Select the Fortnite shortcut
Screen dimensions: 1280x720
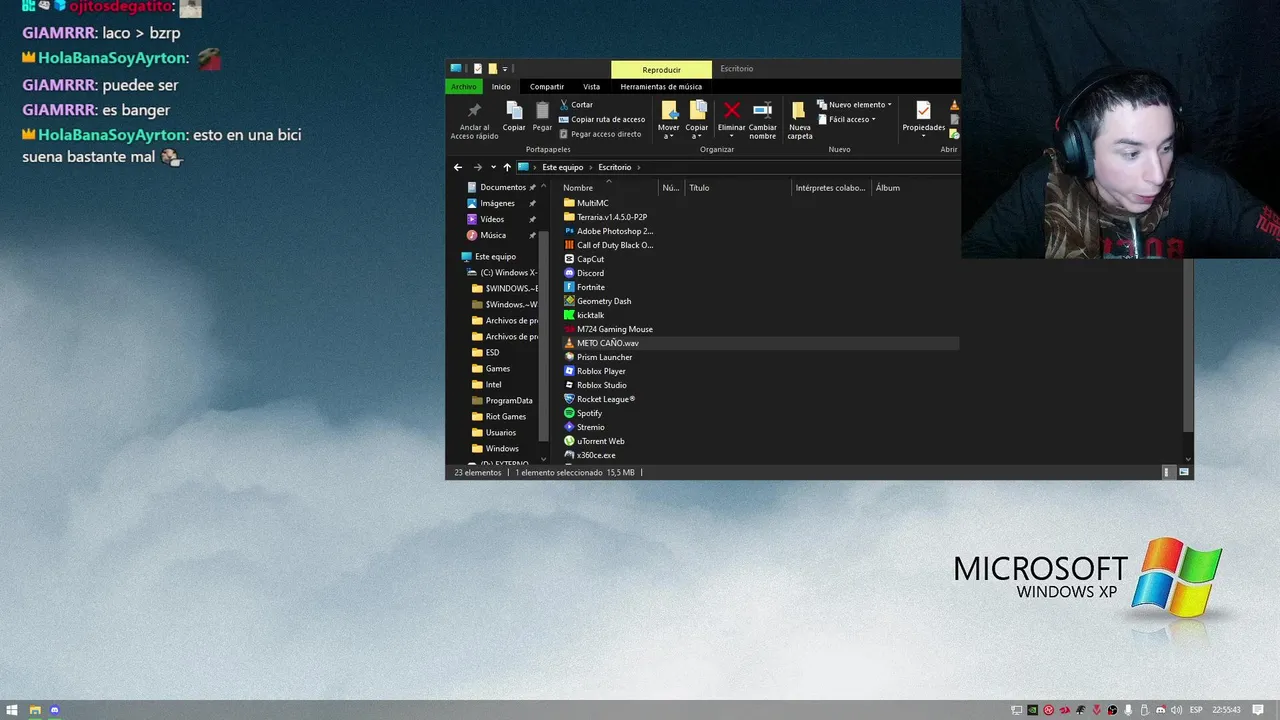tap(584, 287)
